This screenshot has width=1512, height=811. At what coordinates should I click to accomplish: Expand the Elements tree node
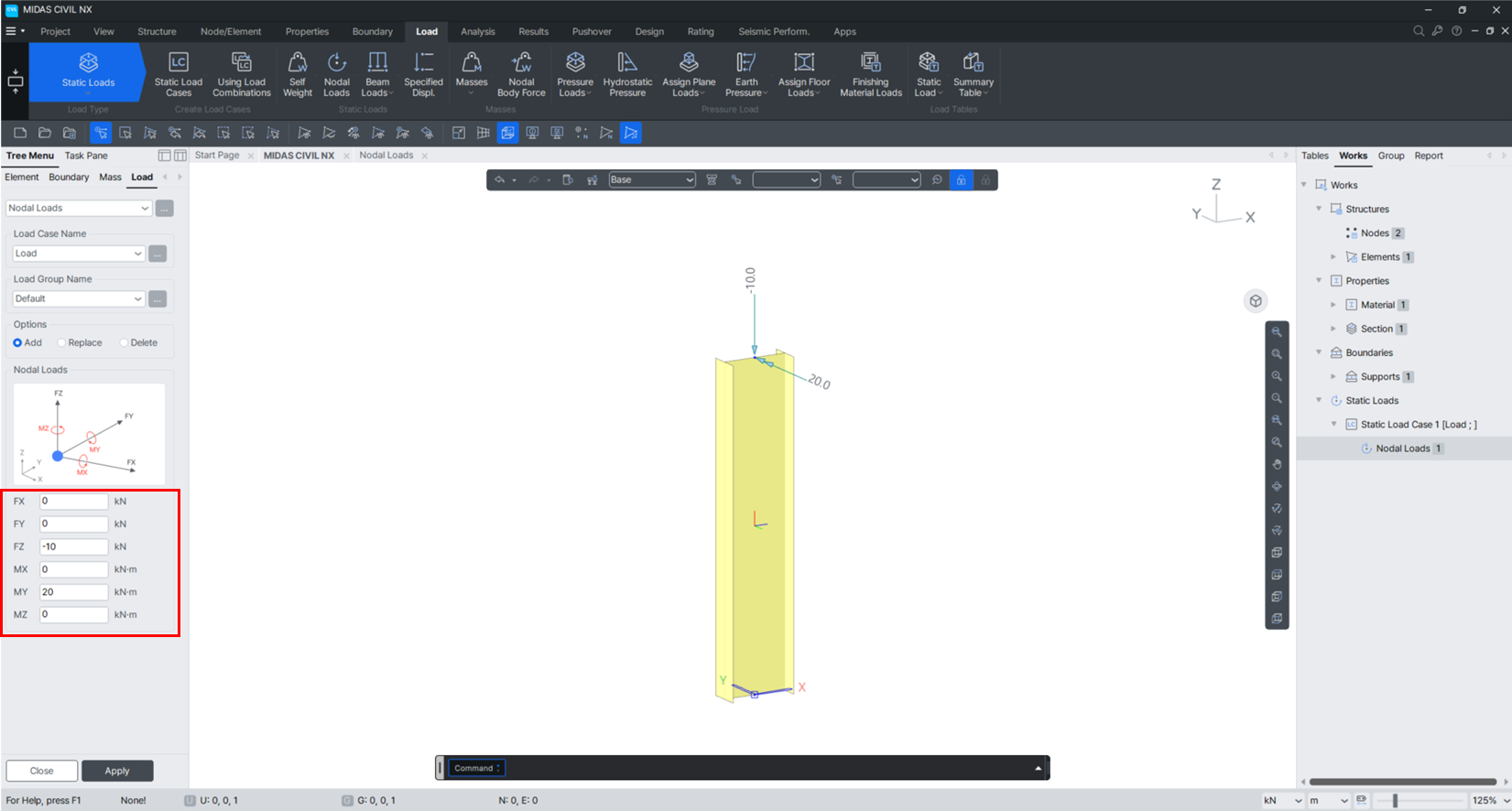point(1333,257)
